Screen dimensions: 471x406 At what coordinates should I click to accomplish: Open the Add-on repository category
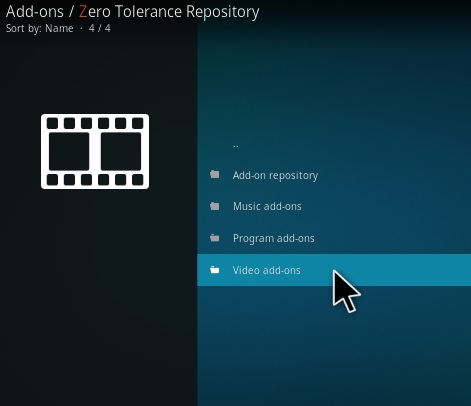(x=334, y=175)
